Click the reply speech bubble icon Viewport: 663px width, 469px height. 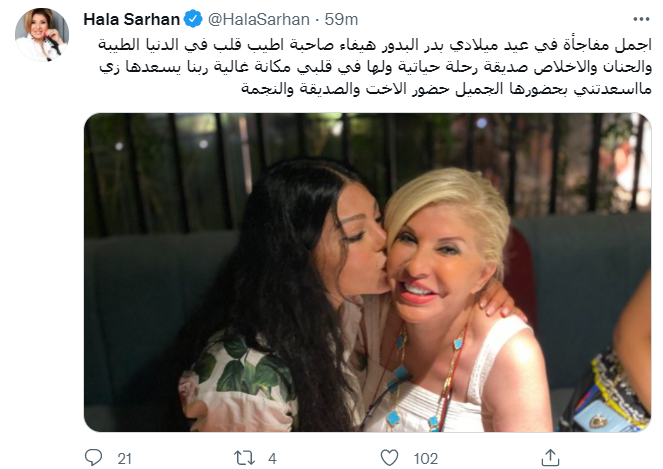pos(93,458)
